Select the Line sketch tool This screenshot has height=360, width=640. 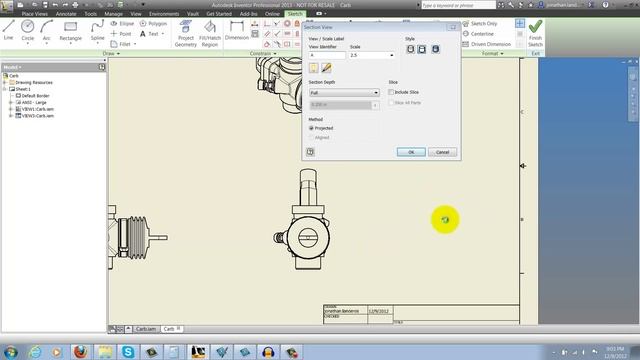9,30
